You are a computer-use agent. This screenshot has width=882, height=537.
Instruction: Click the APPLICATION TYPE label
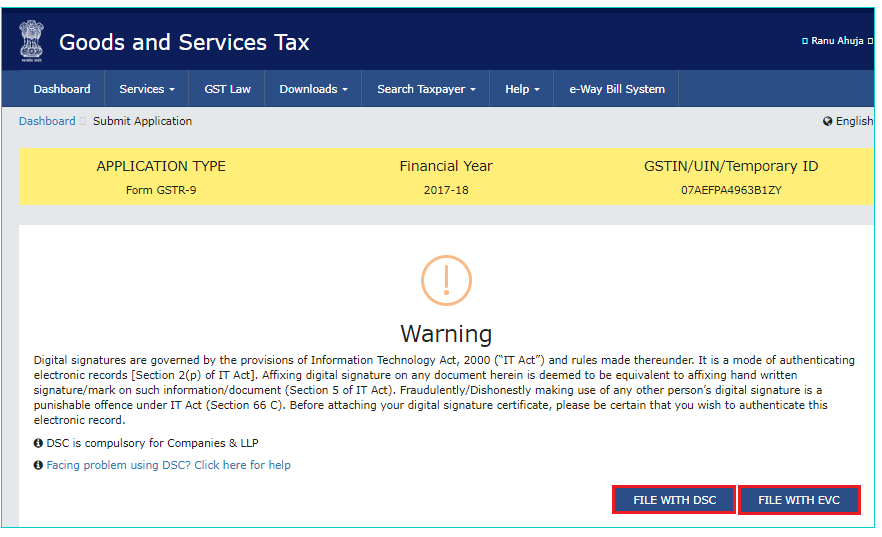(x=161, y=166)
